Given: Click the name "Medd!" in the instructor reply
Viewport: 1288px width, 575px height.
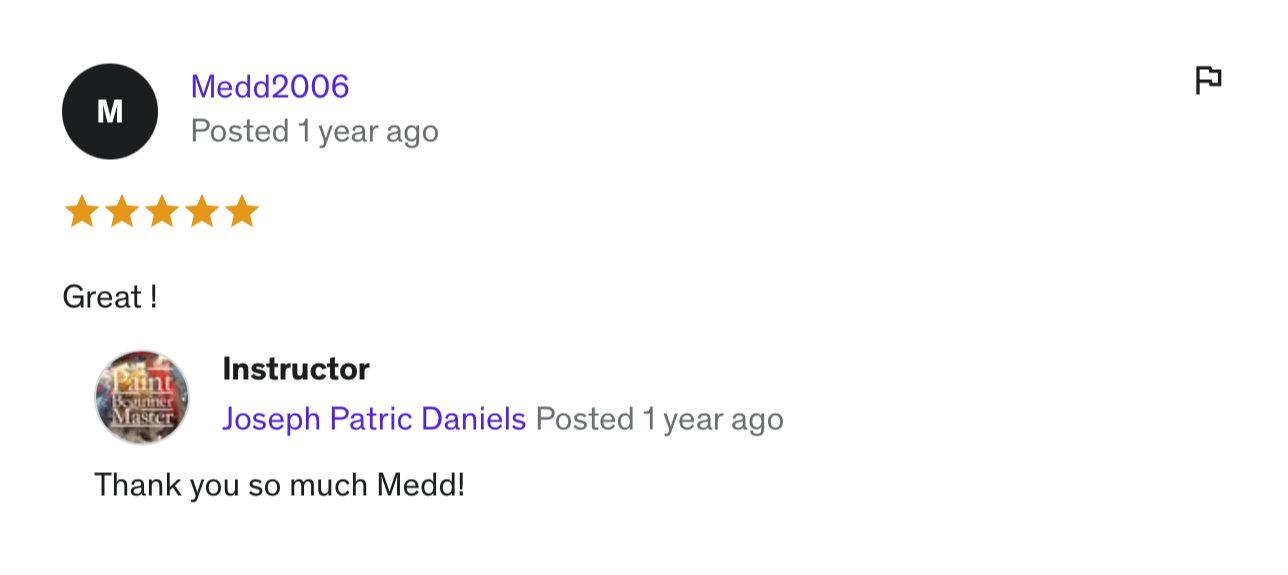Looking at the screenshot, I should coord(421,485).
